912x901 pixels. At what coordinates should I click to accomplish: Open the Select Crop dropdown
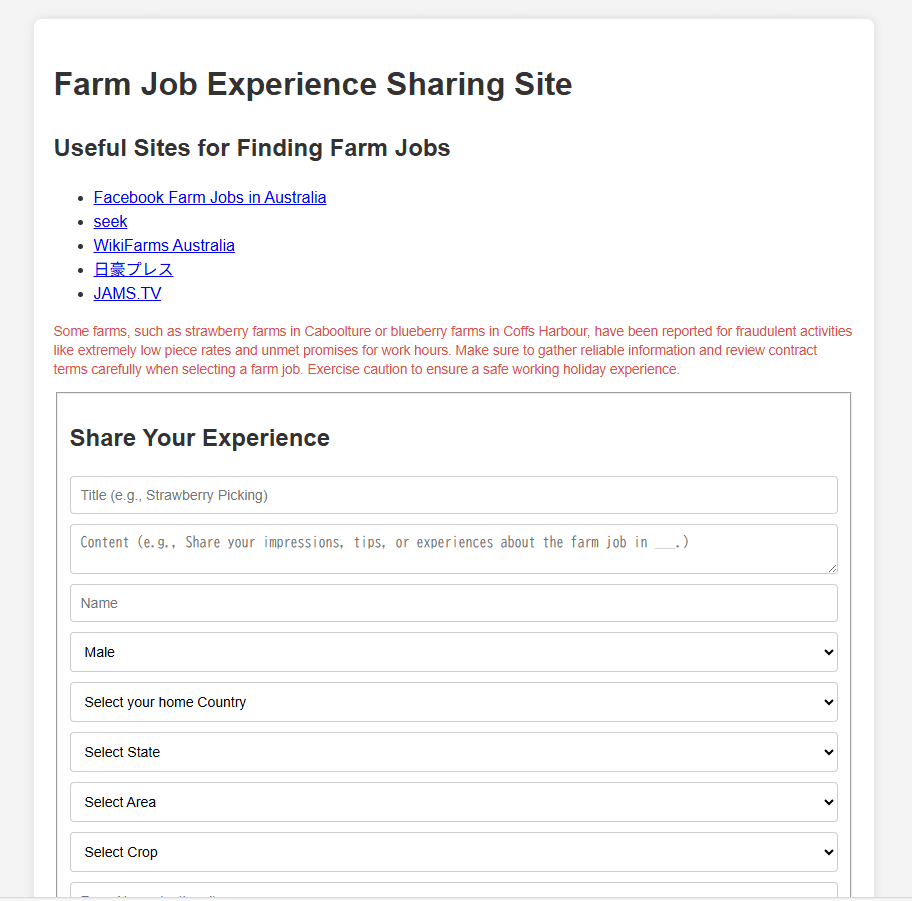point(453,852)
